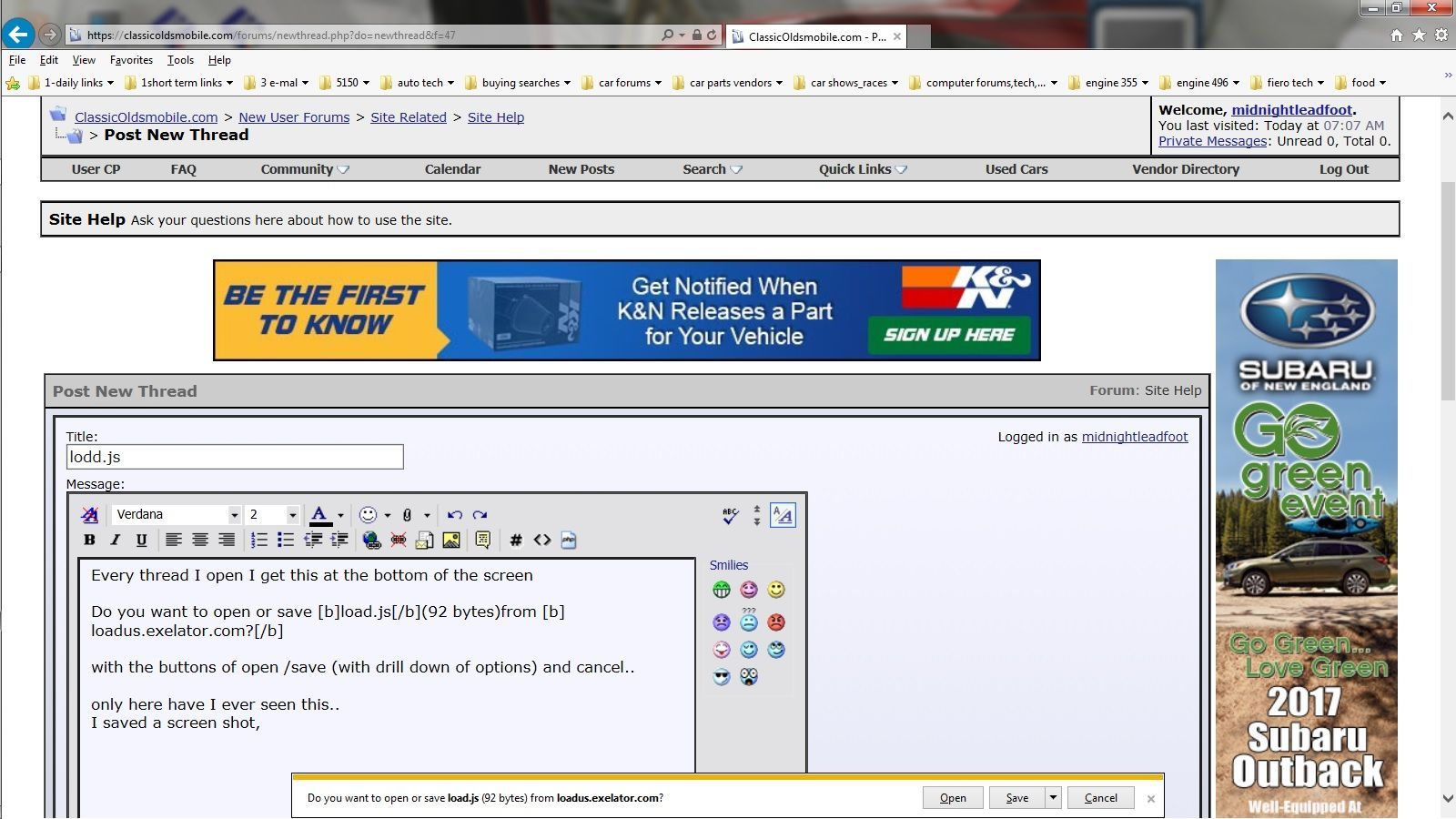Decrease the editor size with the down arrows

(x=756, y=521)
